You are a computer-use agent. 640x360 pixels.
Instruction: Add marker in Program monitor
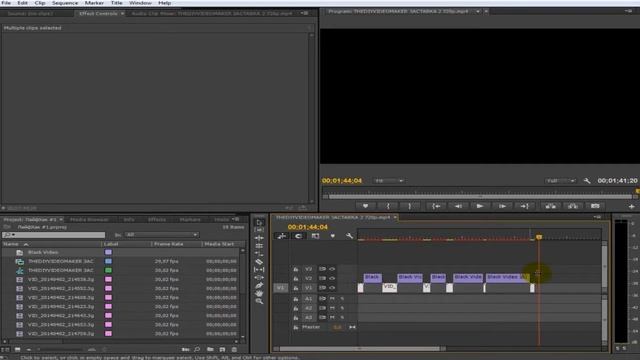tap(365, 206)
